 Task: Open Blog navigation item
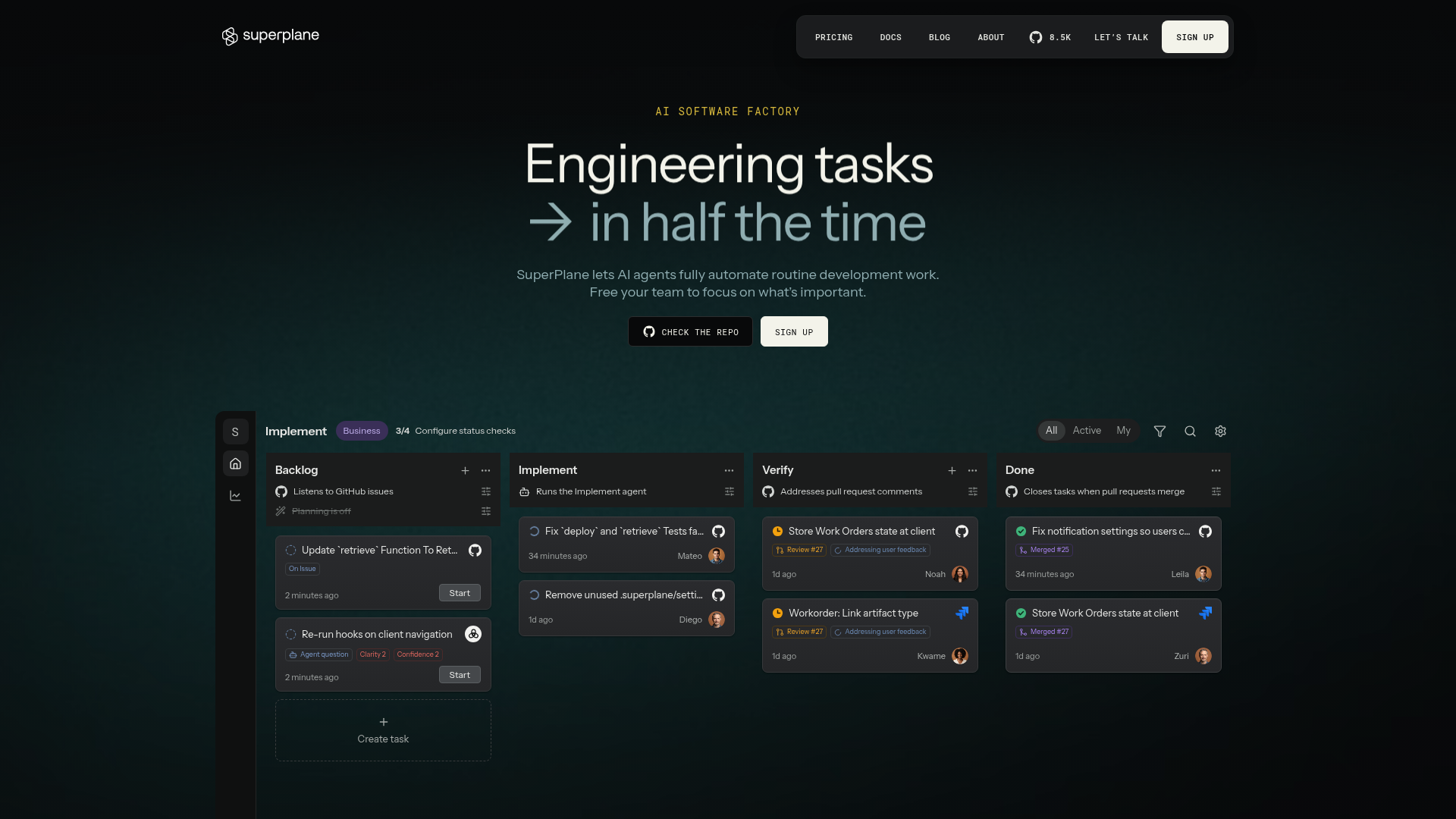(940, 37)
